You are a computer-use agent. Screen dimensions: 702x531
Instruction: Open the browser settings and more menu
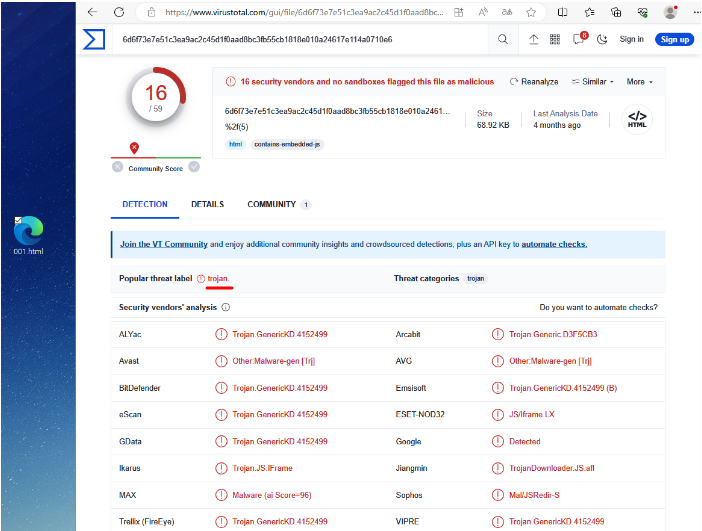click(x=696, y=13)
